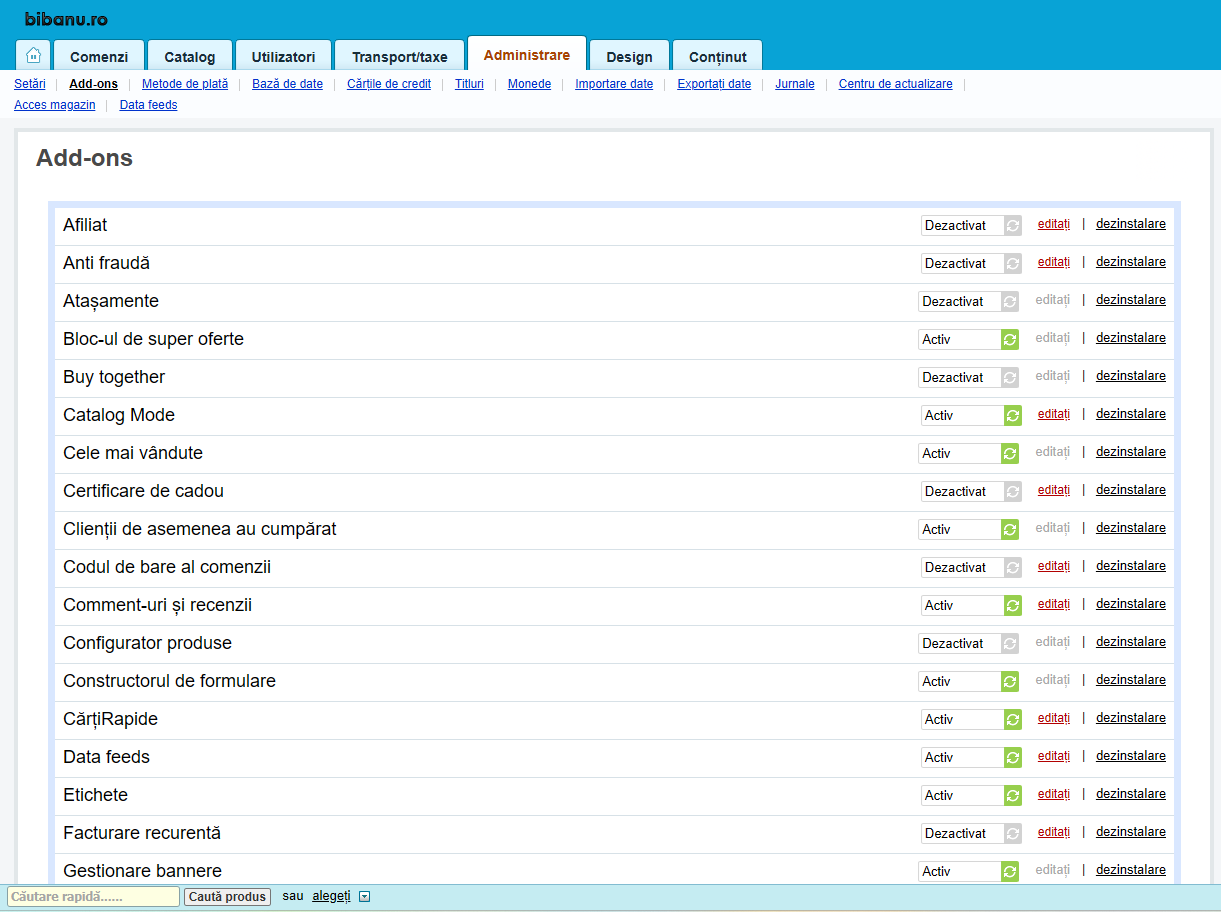The height and width of the screenshot is (912, 1221).
Task: Click green refresh icon for Clienții de asemenea au cumpărat
Action: [x=1010, y=530]
